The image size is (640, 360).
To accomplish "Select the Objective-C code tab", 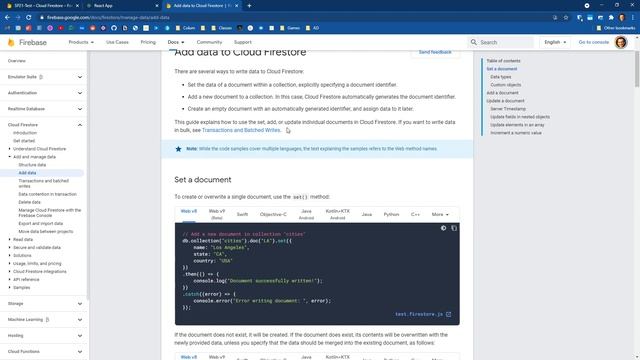I will [x=273, y=214].
